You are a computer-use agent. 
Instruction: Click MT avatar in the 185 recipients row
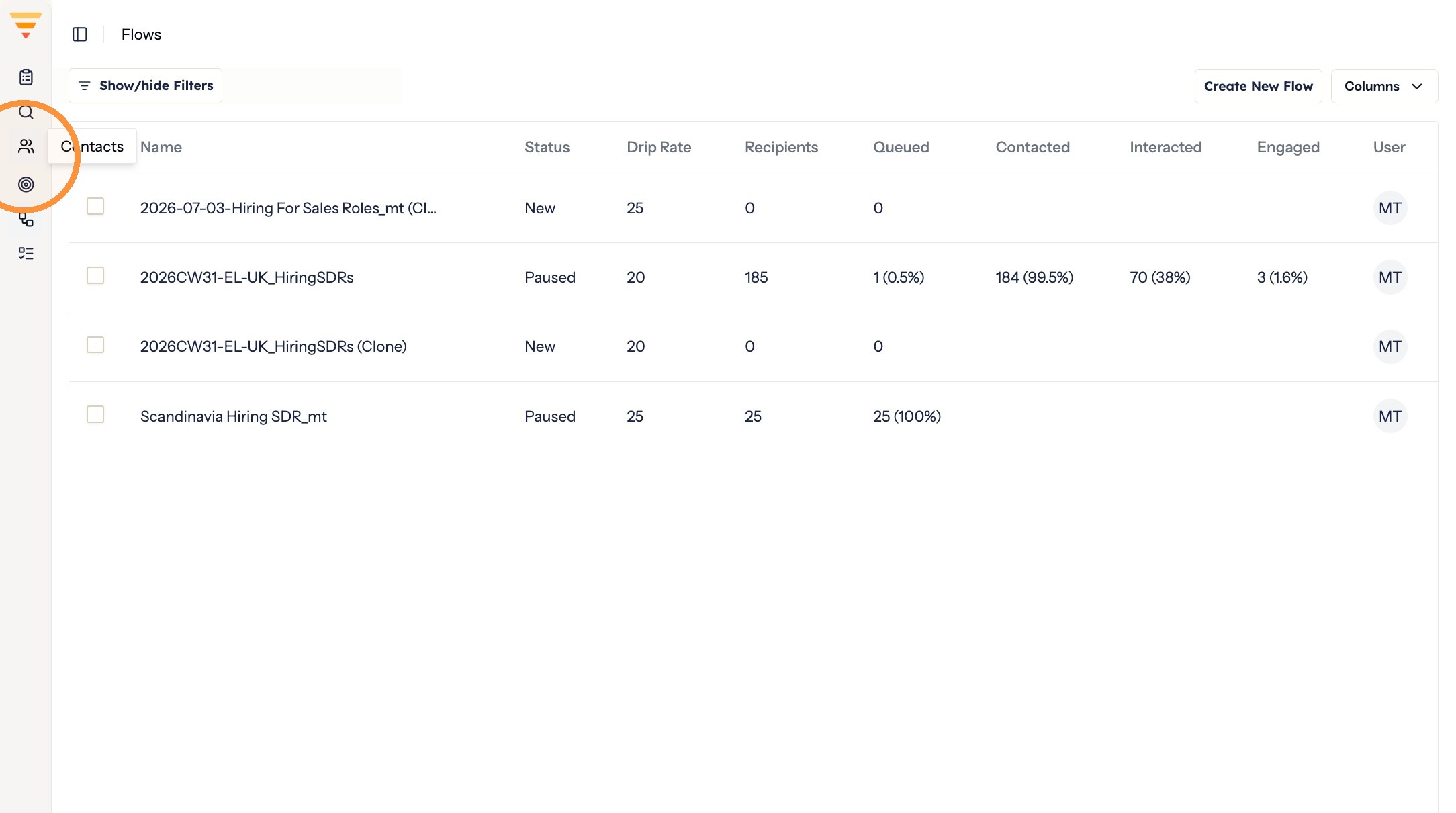(1390, 277)
